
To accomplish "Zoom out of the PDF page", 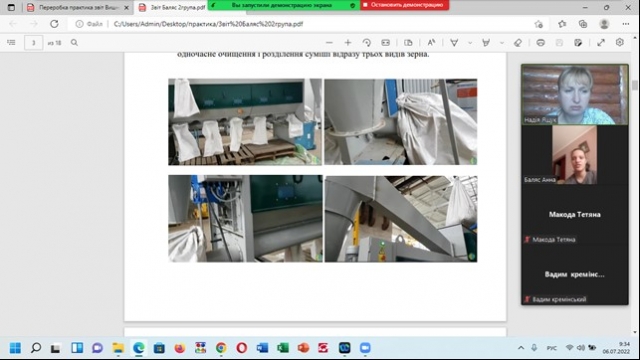I will pyautogui.click(x=329, y=42).
